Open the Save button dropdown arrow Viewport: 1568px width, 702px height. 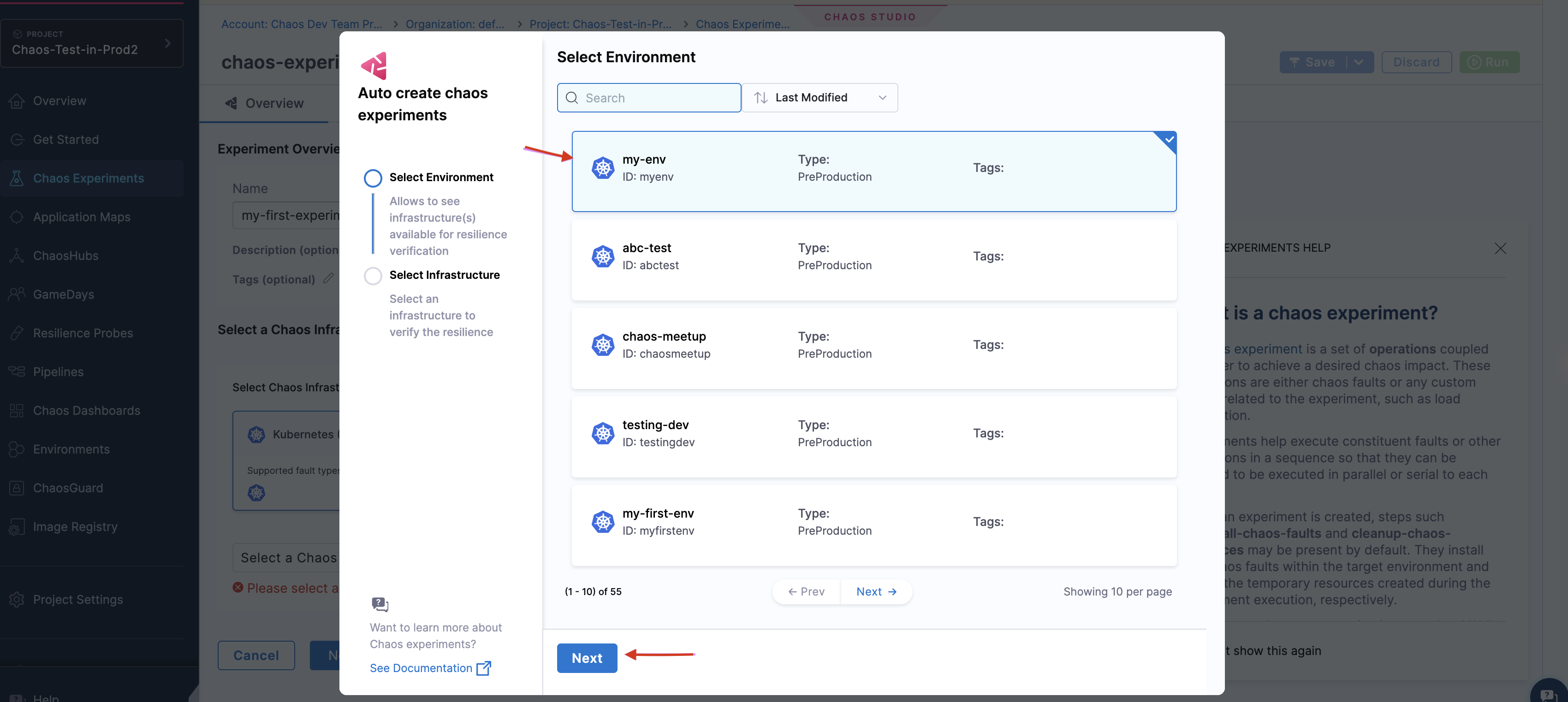tap(1359, 62)
